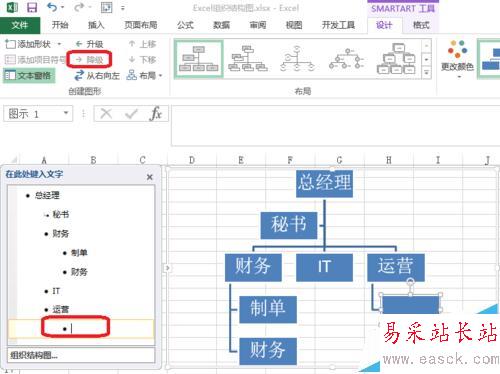Select the 总经理 box in diagram
Image resolution: width=500 pixels, height=374 pixels.
[x=324, y=184]
